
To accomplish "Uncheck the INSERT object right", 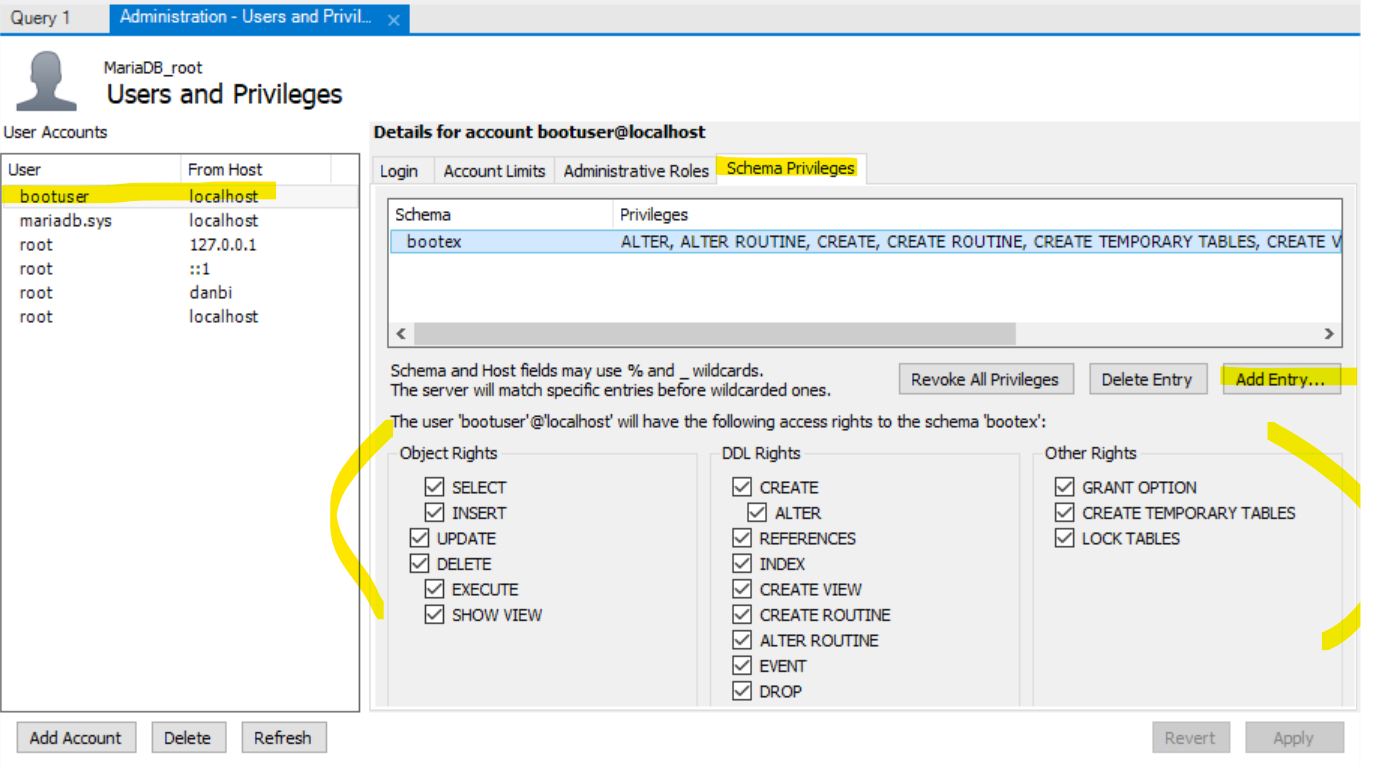I will [434, 512].
